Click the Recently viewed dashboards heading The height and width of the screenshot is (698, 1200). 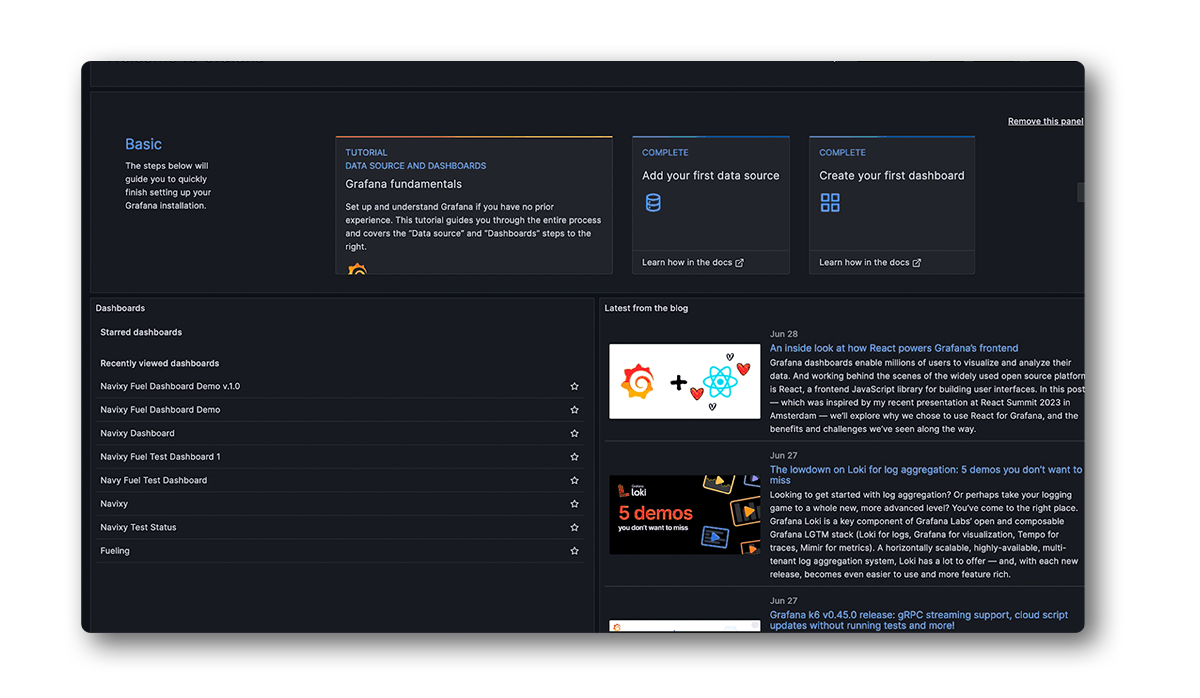tap(160, 363)
